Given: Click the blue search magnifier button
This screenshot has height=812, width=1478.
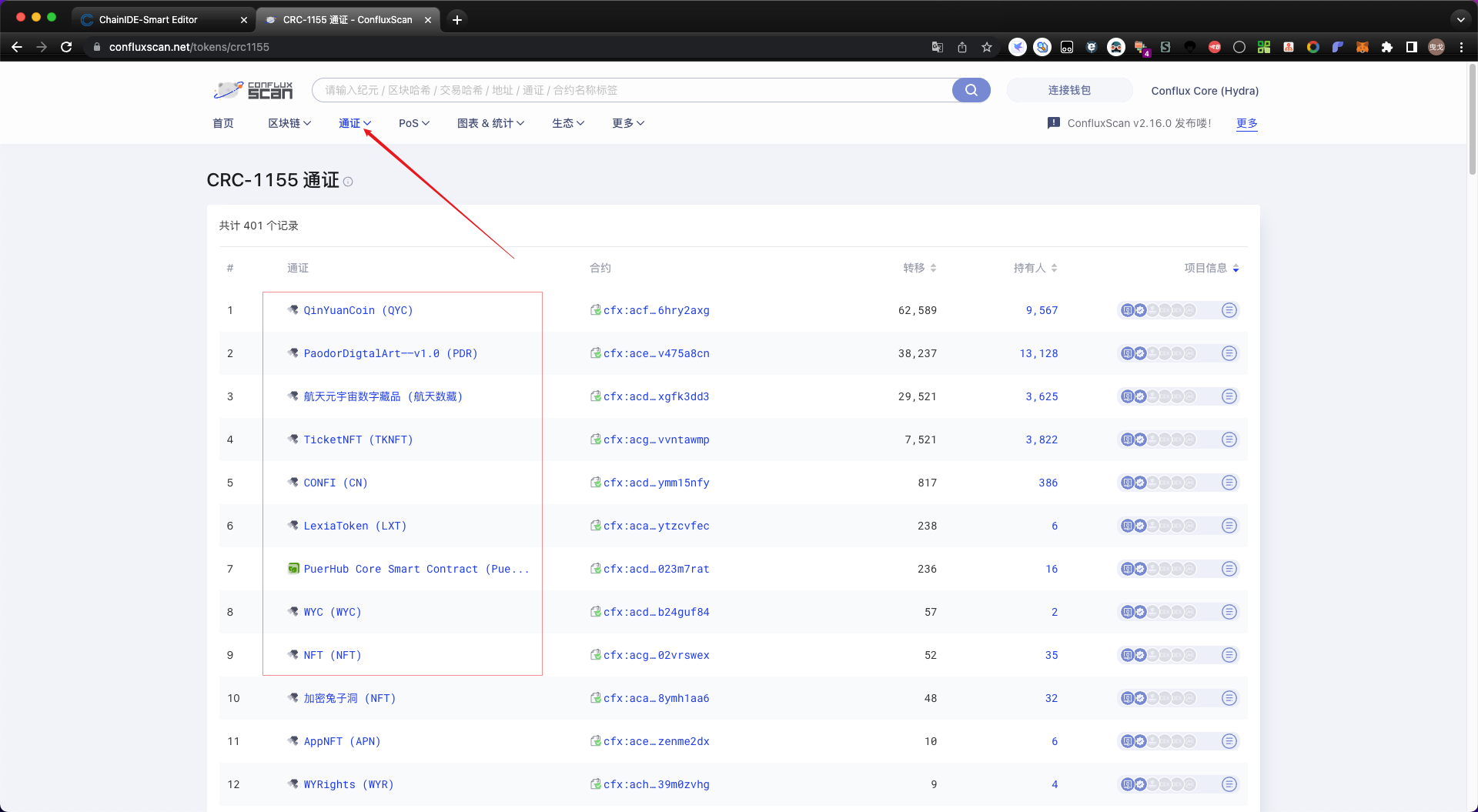Looking at the screenshot, I should (971, 90).
